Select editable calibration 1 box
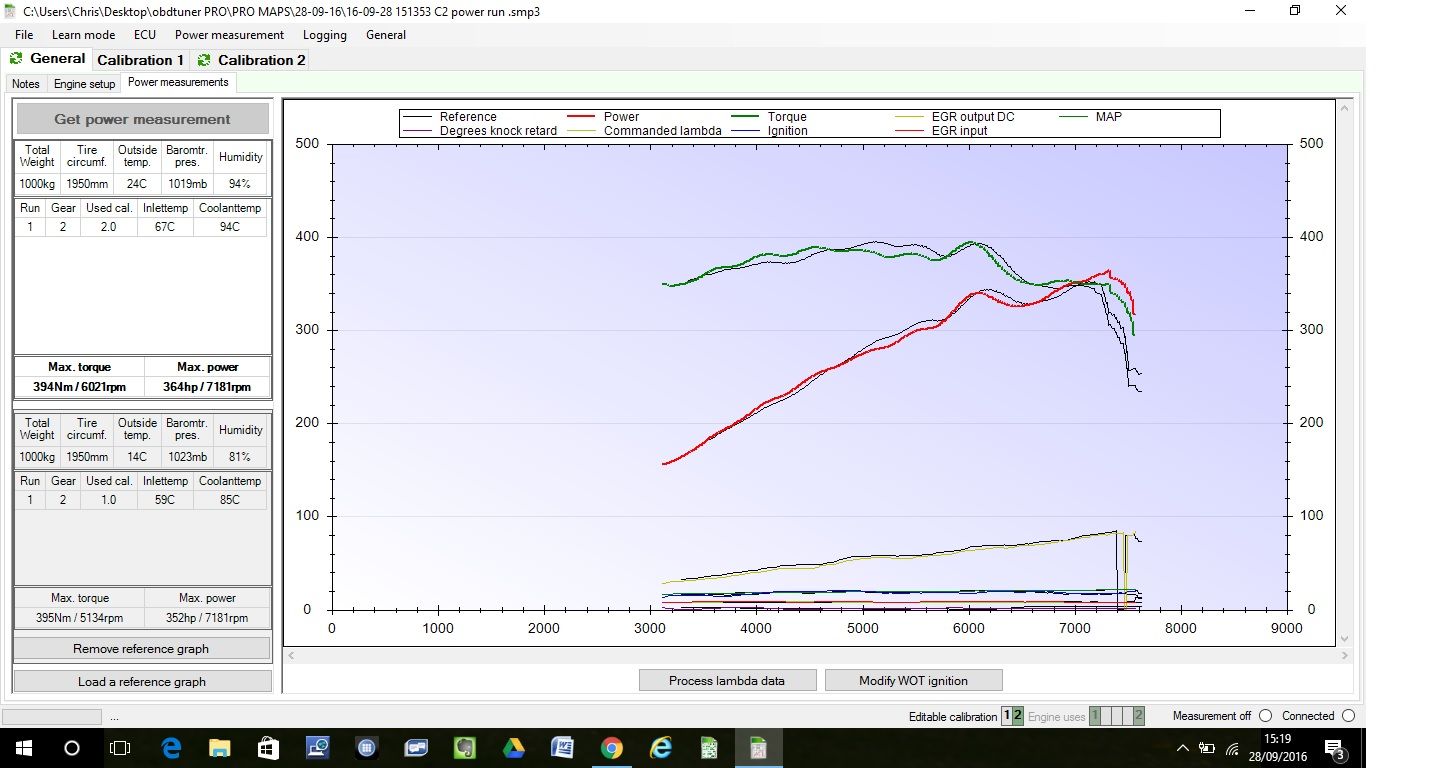 click(x=1007, y=716)
